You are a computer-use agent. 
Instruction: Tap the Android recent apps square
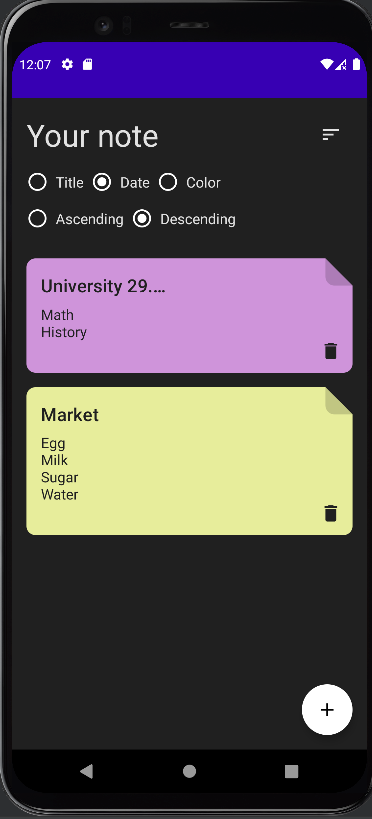[292, 771]
